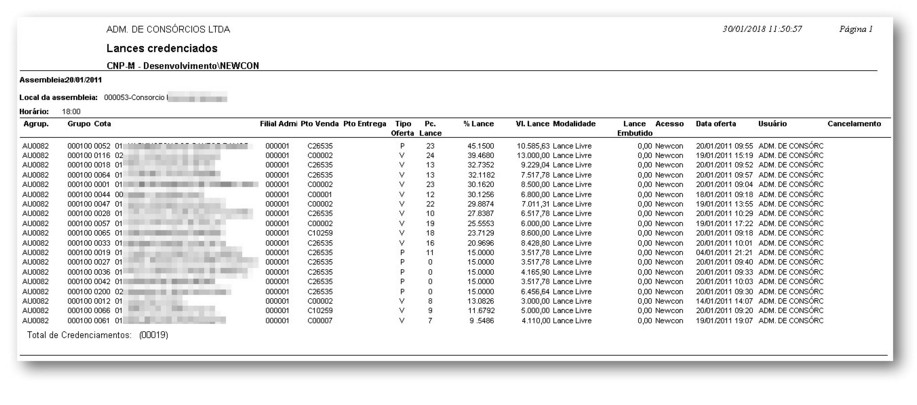This screenshot has width=917, height=405.
Task: Click the percentage value '20.9696'
Action: (x=481, y=243)
